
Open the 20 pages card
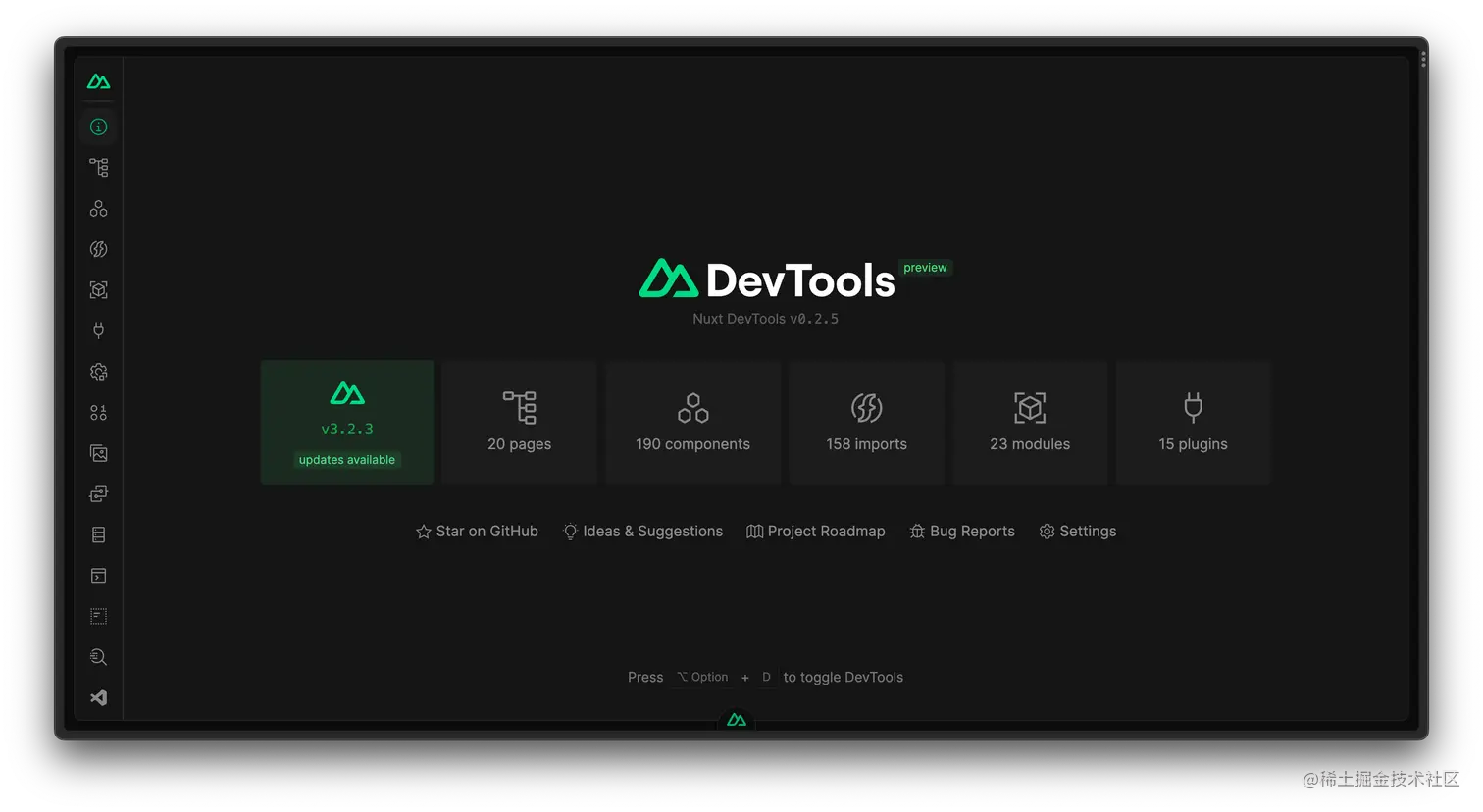(520, 423)
